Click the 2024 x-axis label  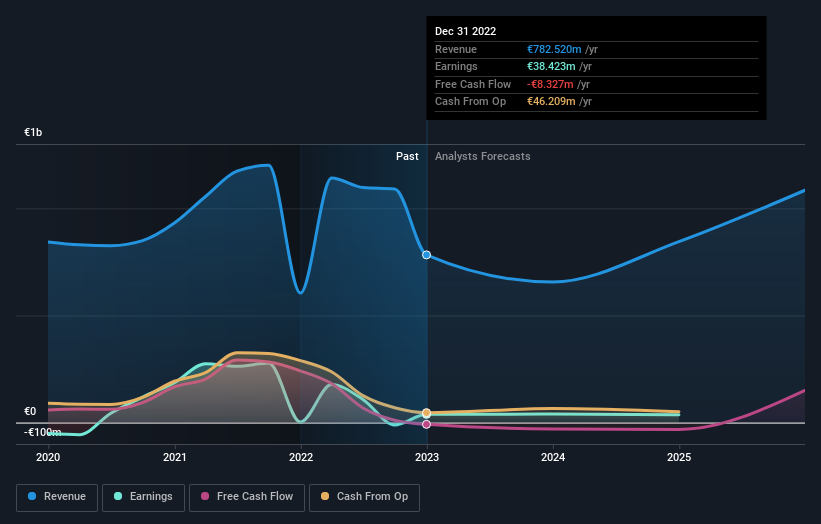553,458
